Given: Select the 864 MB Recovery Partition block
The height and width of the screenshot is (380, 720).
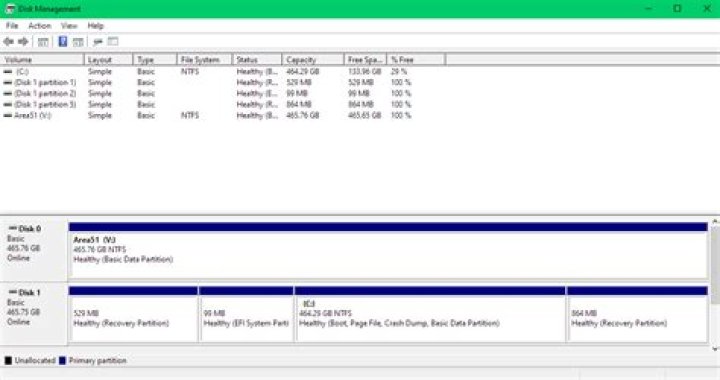Looking at the screenshot, I should 637,314.
